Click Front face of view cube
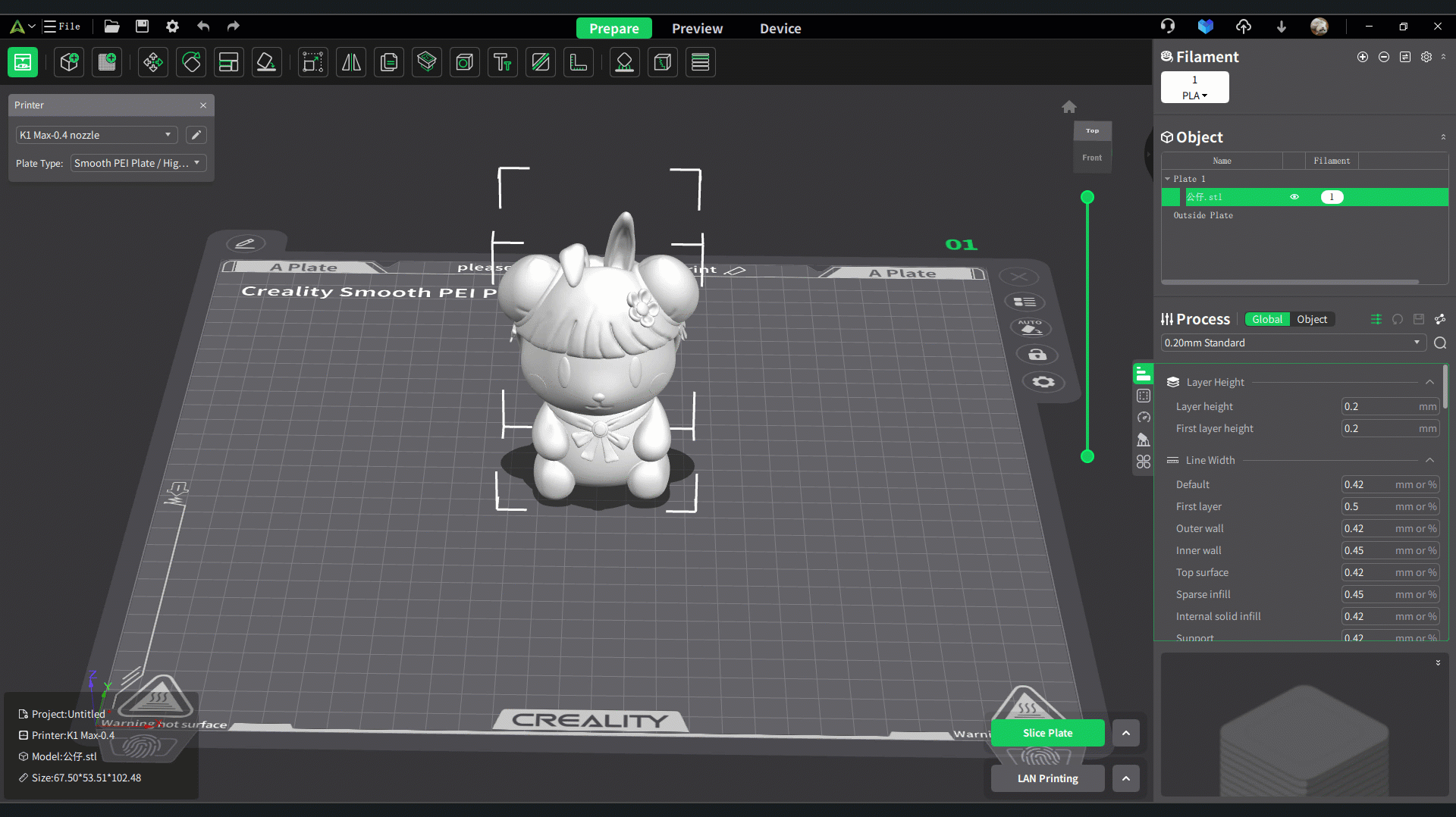 [1092, 158]
